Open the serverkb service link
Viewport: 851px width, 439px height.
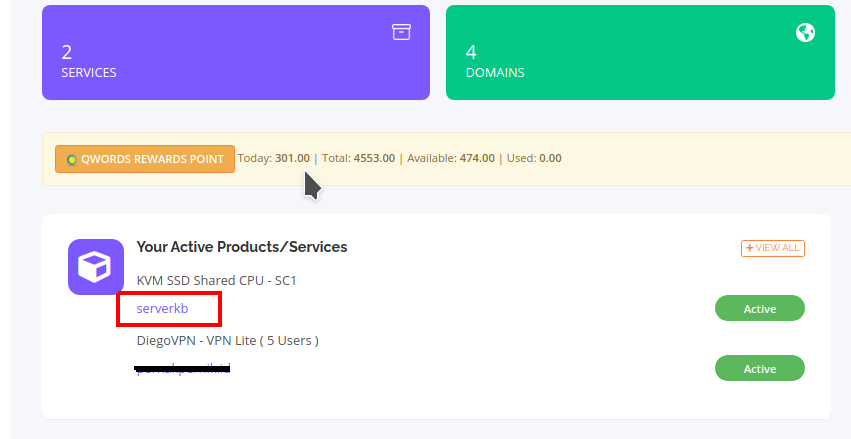162,309
